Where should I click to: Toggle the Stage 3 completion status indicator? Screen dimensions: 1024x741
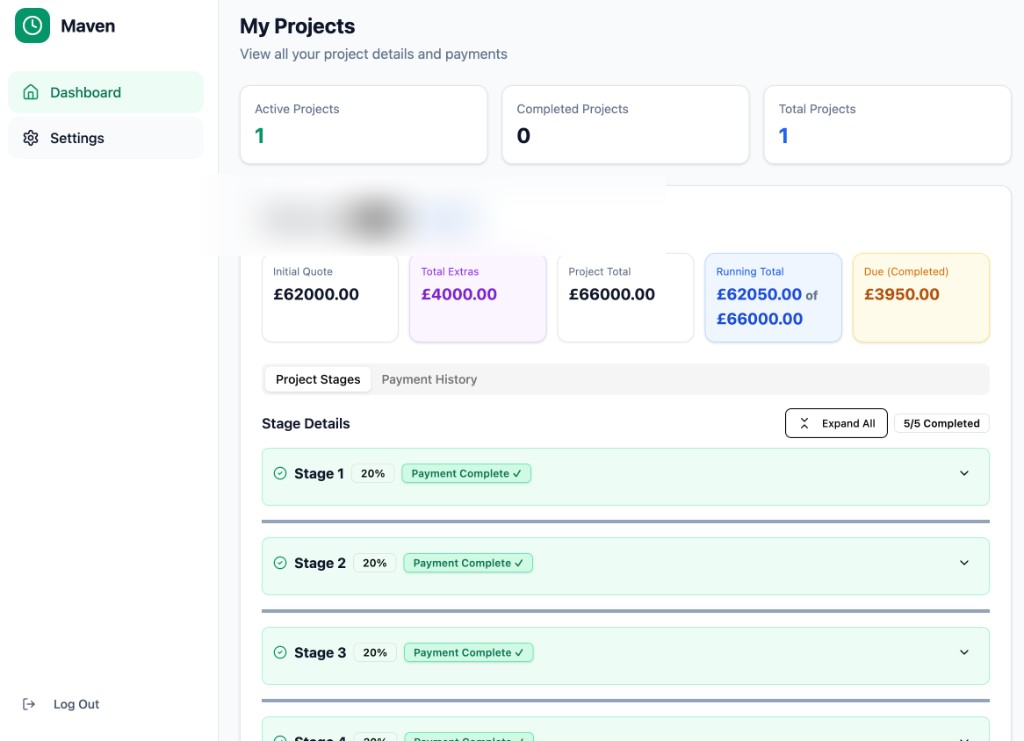pyautogui.click(x=279, y=652)
